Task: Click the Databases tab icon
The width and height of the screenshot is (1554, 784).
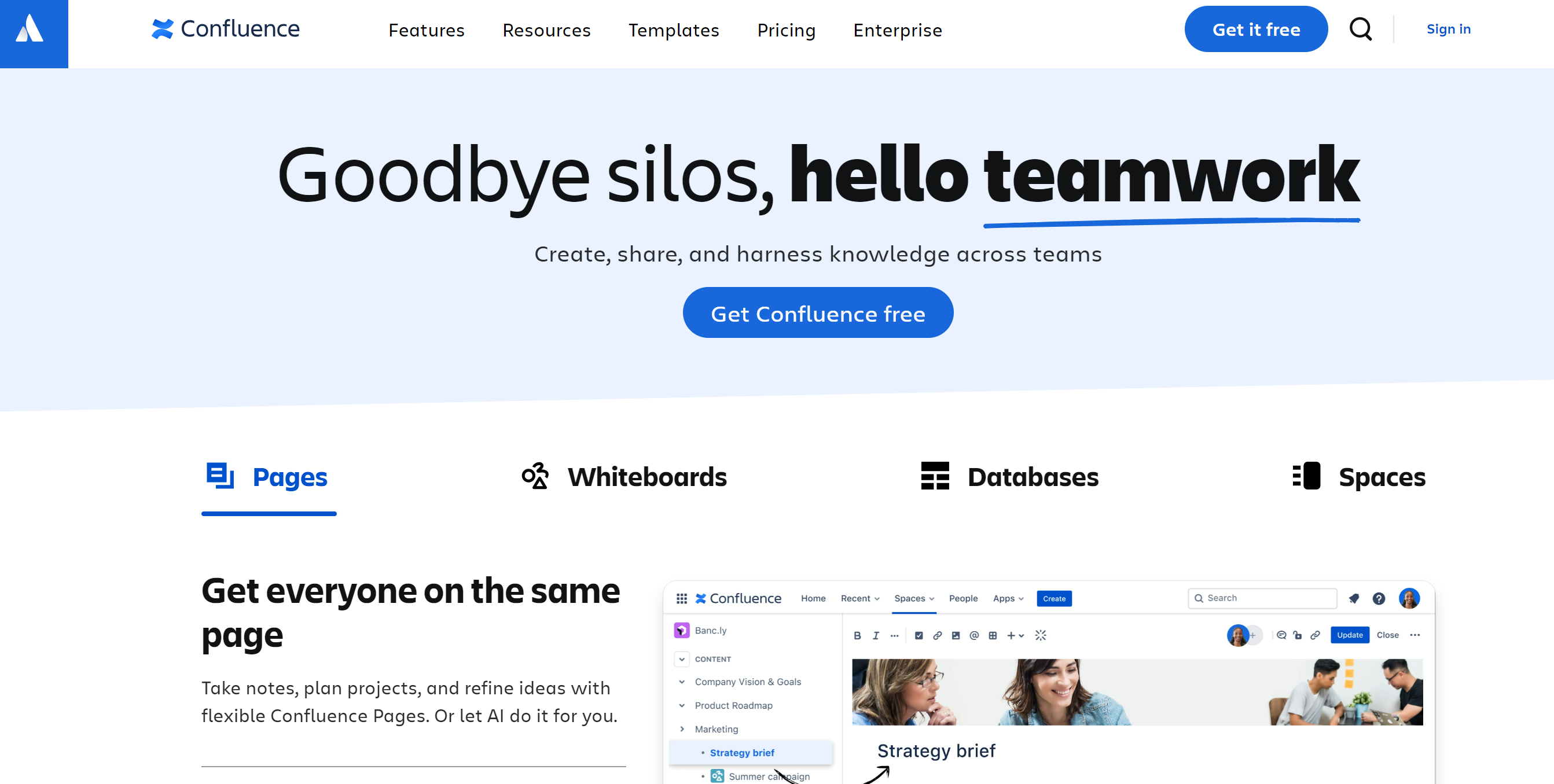Action: tap(935, 476)
